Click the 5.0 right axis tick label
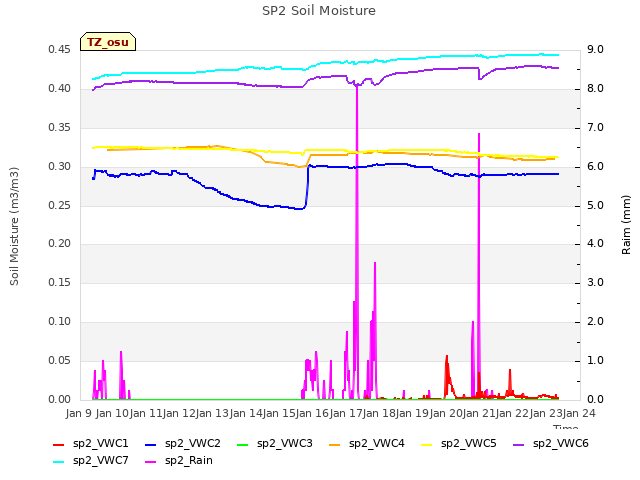Screen dimensions: 640x480 coord(596,206)
